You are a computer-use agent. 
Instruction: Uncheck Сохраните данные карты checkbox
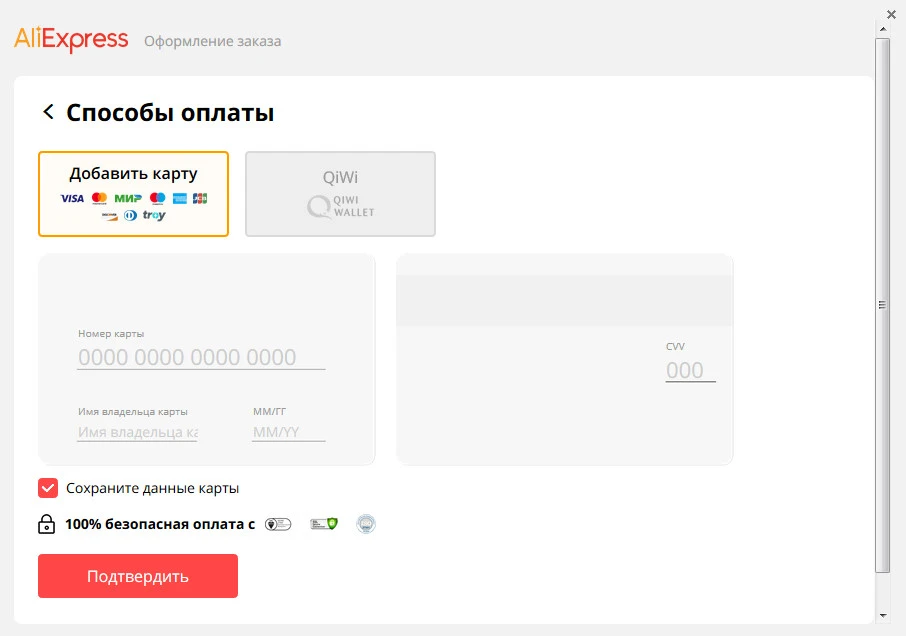click(x=48, y=488)
